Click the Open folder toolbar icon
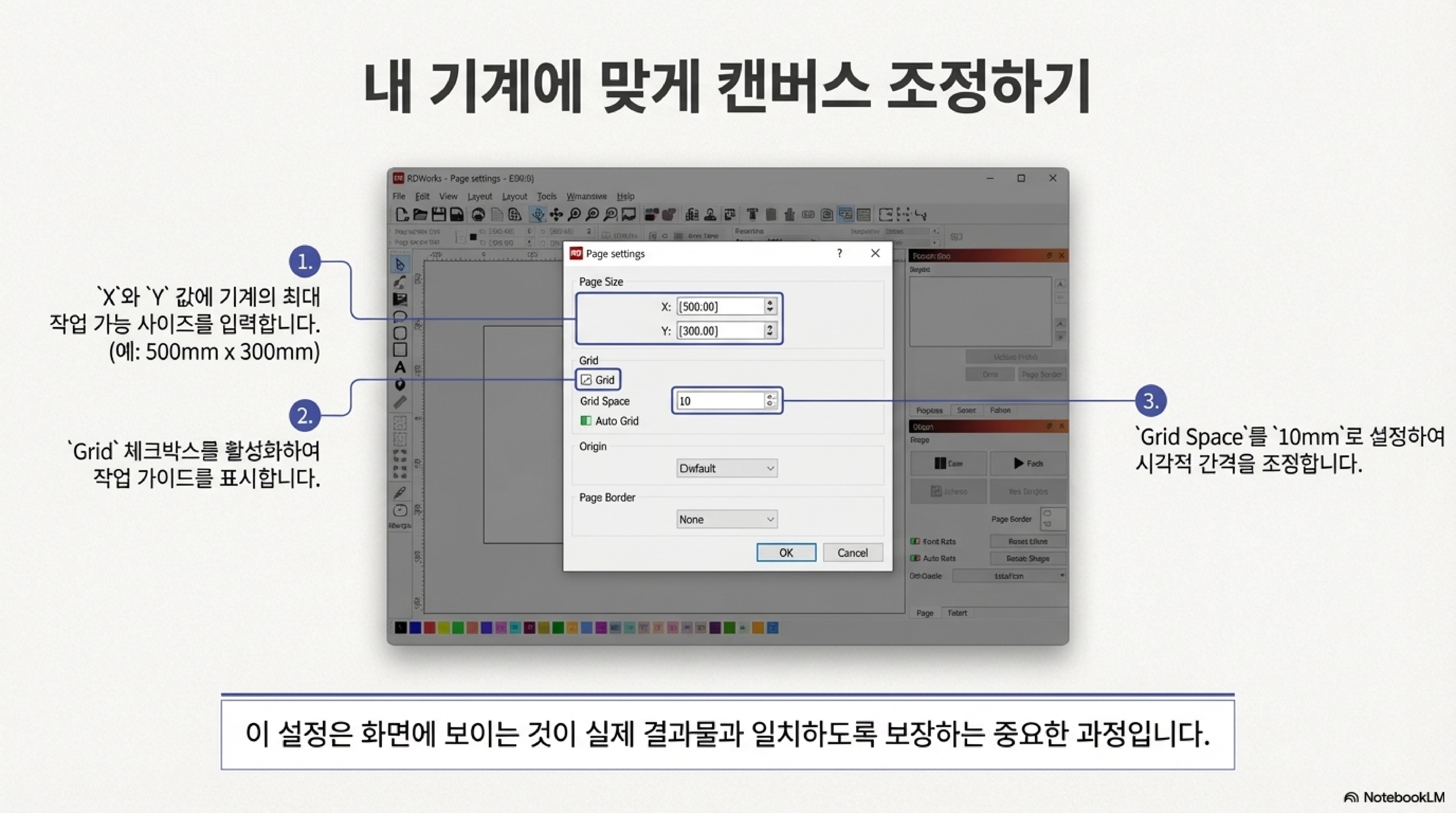This screenshot has height=813, width=1456. click(420, 214)
